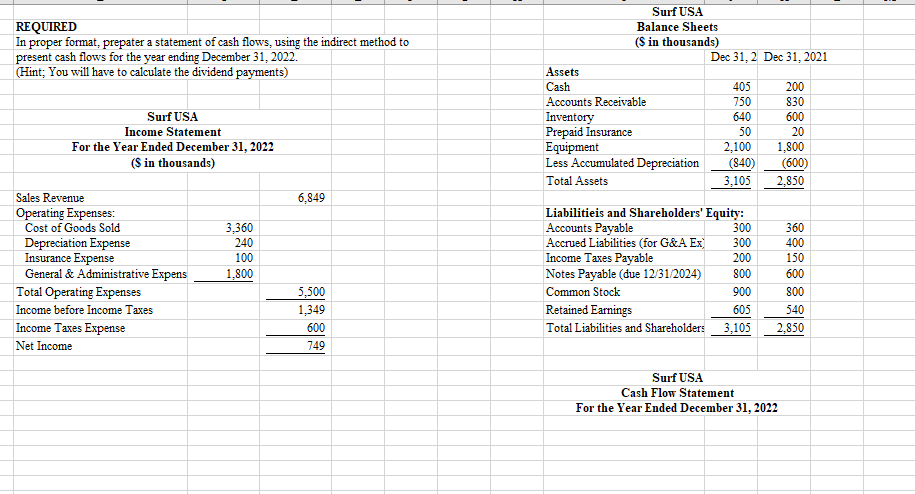Select the REQUIRED heading cell
915x494 pixels.
(46, 27)
